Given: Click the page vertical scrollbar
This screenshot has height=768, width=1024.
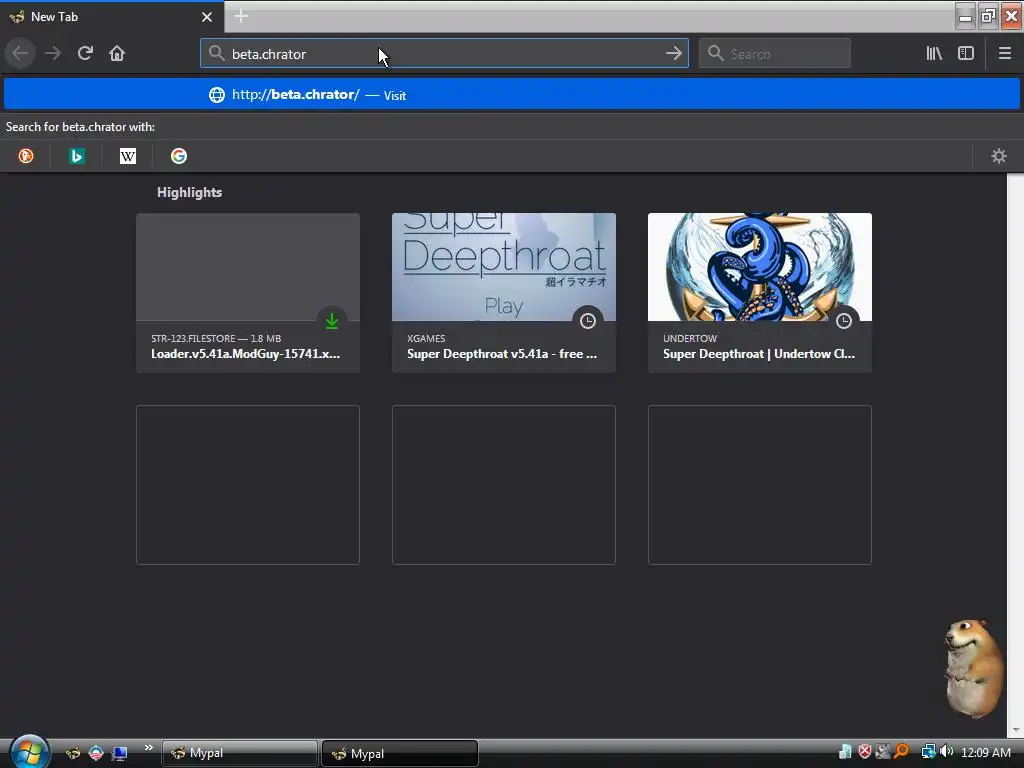Looking at the screenshot, I should point(1015,449).
